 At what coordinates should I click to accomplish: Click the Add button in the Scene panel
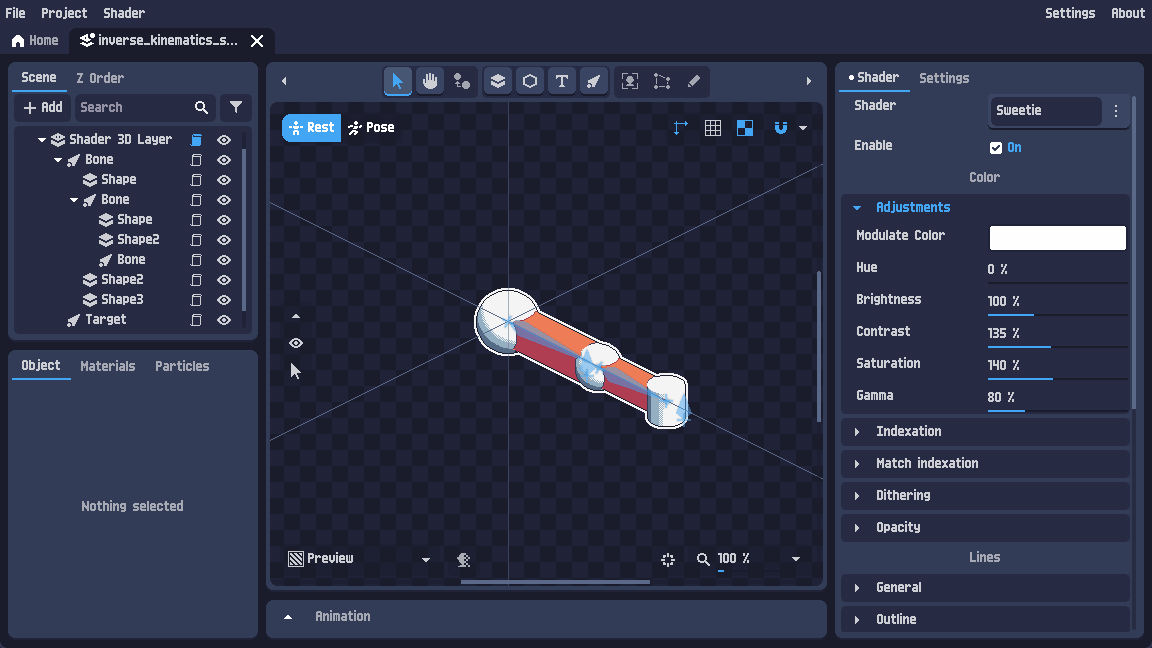click(41, 107)
